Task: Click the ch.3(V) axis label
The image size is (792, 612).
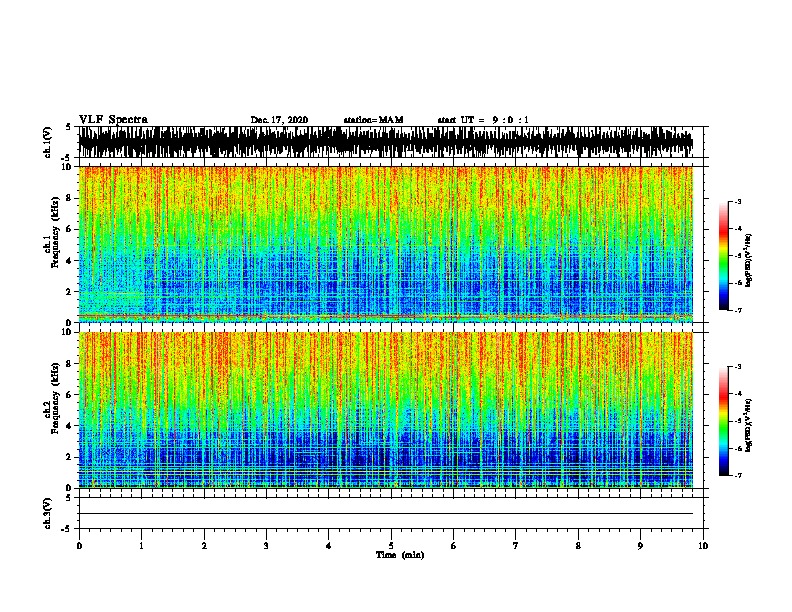Action: tap(47, 513)
